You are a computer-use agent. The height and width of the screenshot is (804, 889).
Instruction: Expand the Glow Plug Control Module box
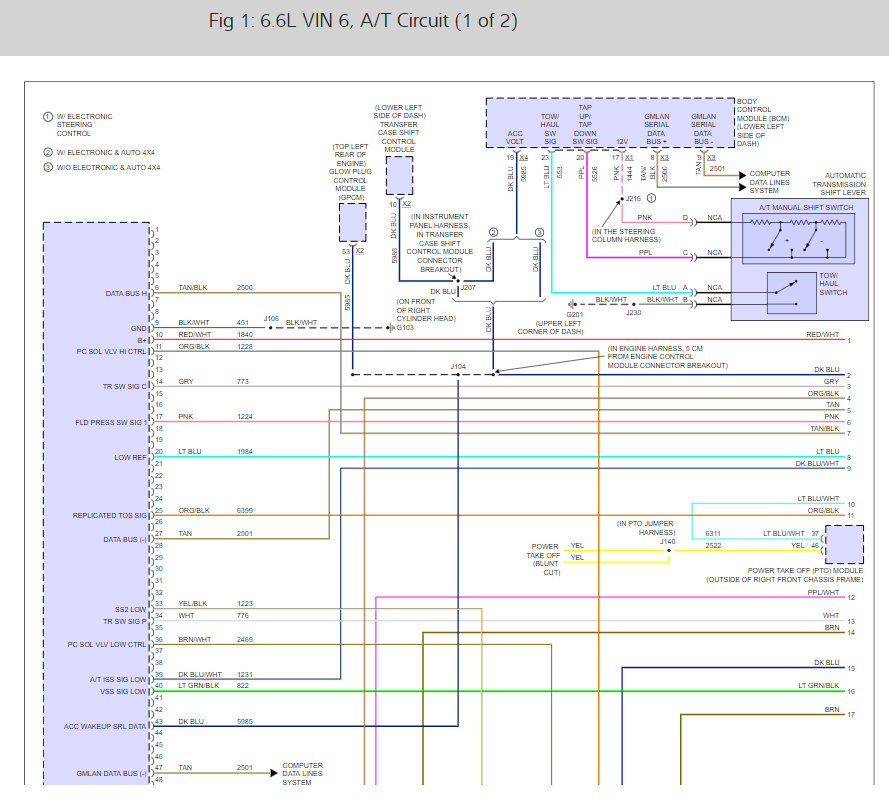[x=352, y=224]
